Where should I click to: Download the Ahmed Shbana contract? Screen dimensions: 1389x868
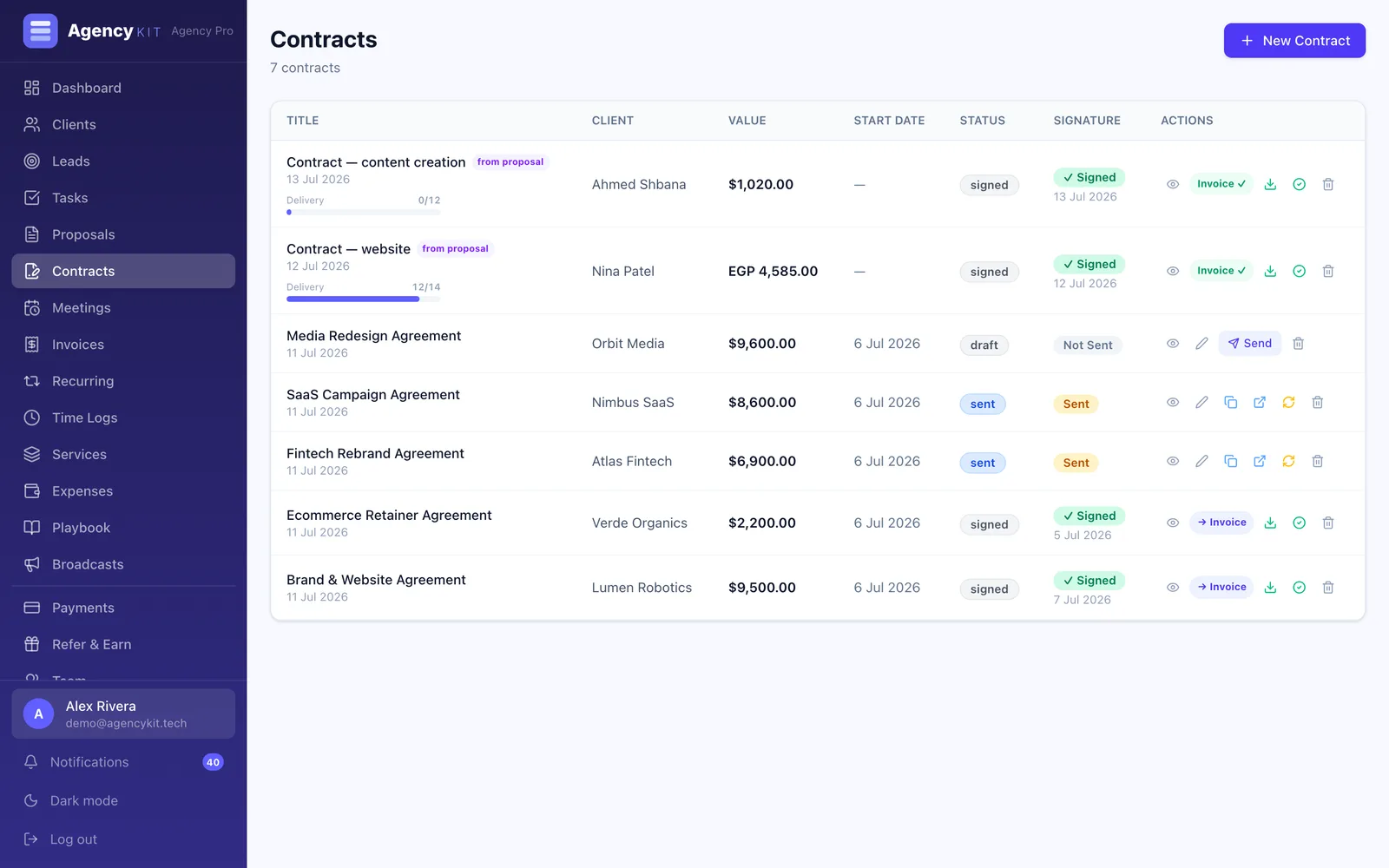[x=1270, y=184]
